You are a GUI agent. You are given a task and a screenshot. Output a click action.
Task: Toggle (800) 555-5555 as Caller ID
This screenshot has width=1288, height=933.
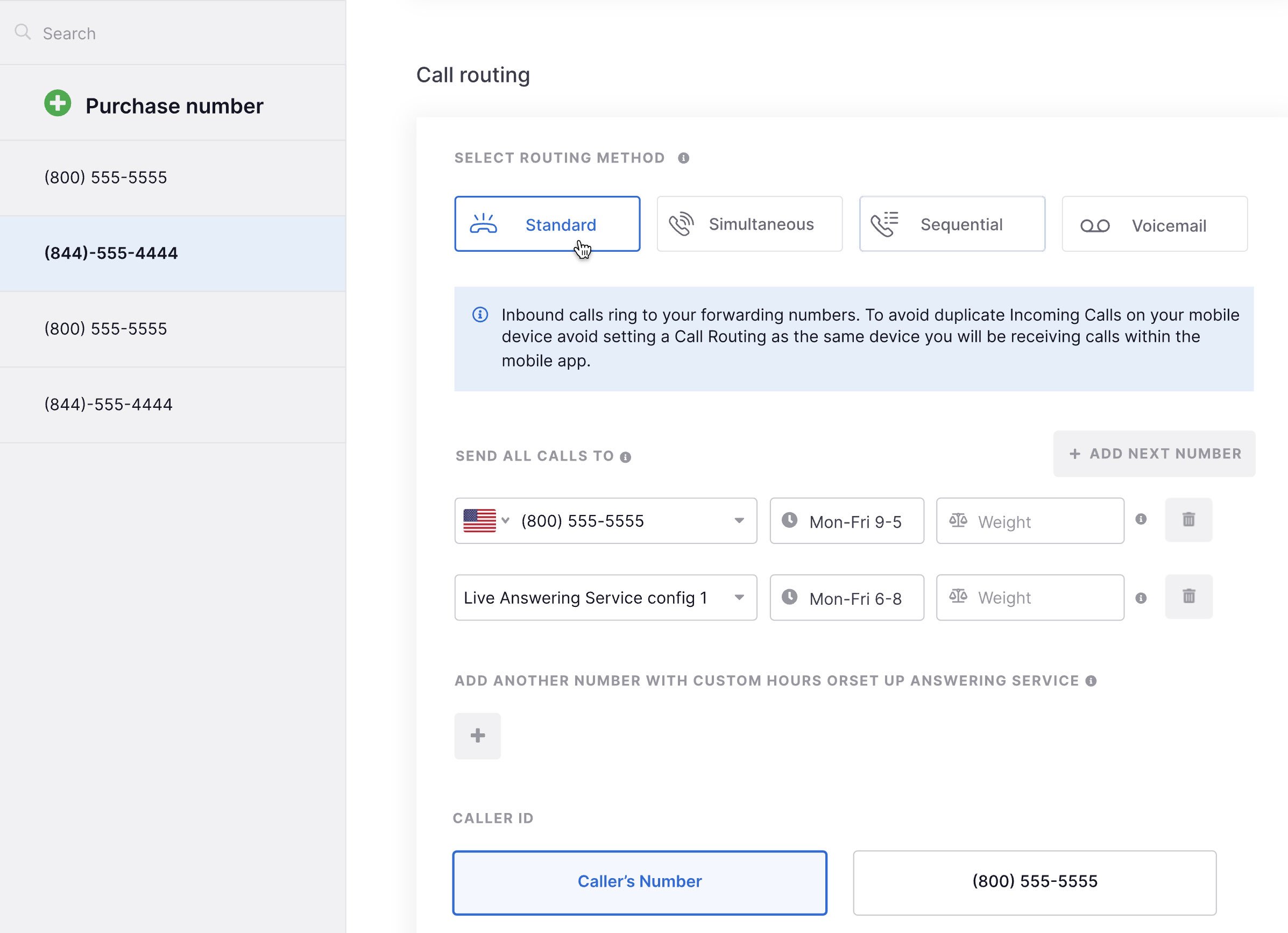1034,881
